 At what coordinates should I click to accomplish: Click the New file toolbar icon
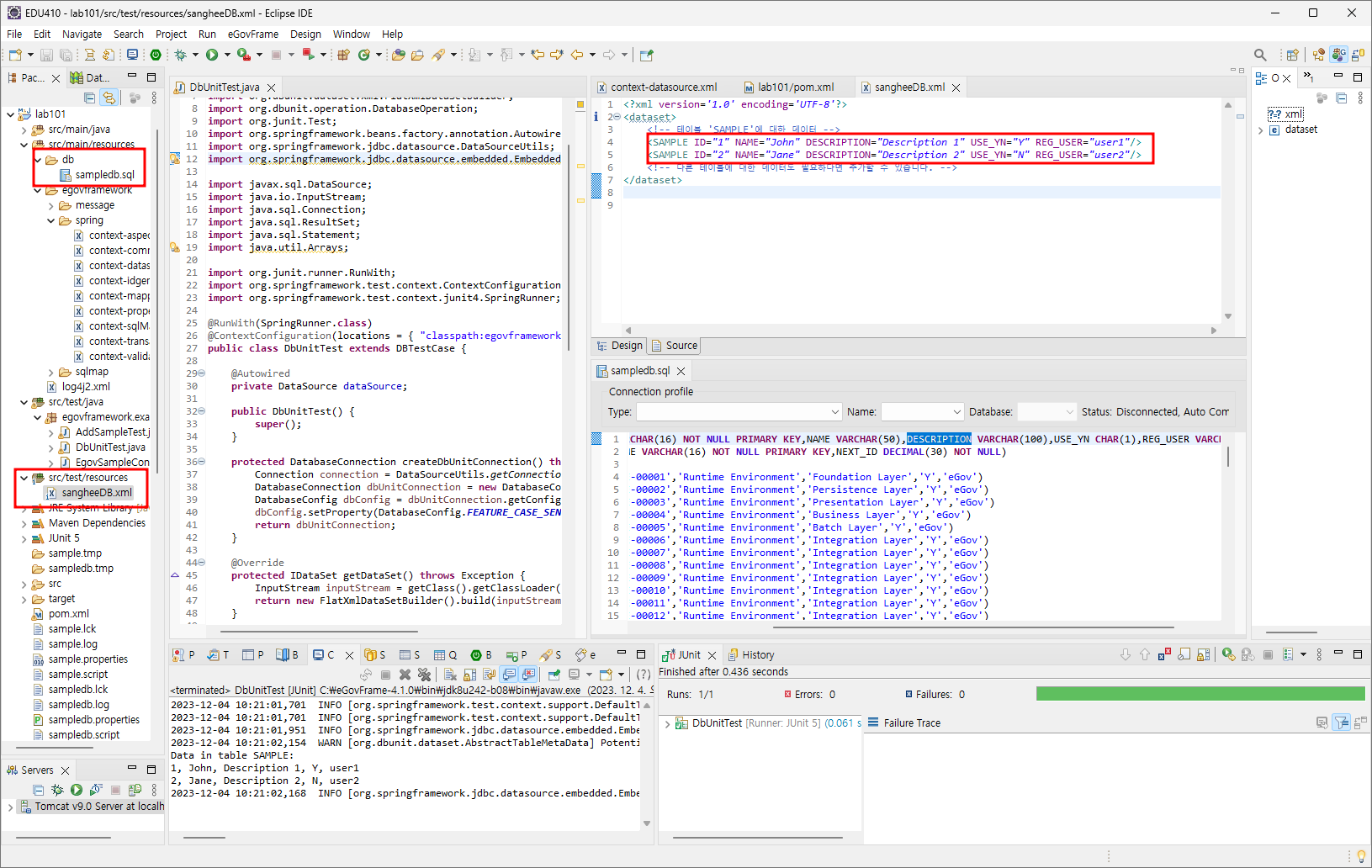tap(15, 55)
